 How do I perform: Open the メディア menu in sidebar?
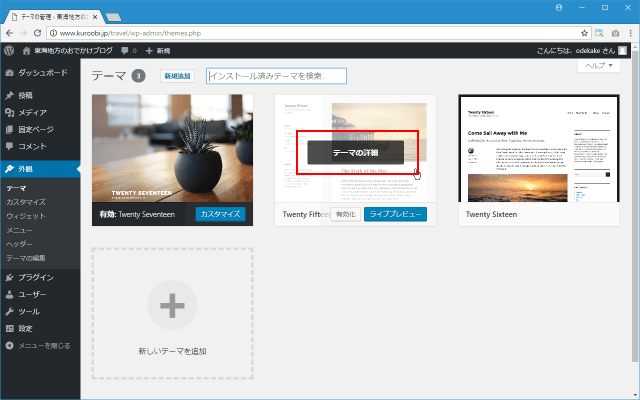coord(40,112)
